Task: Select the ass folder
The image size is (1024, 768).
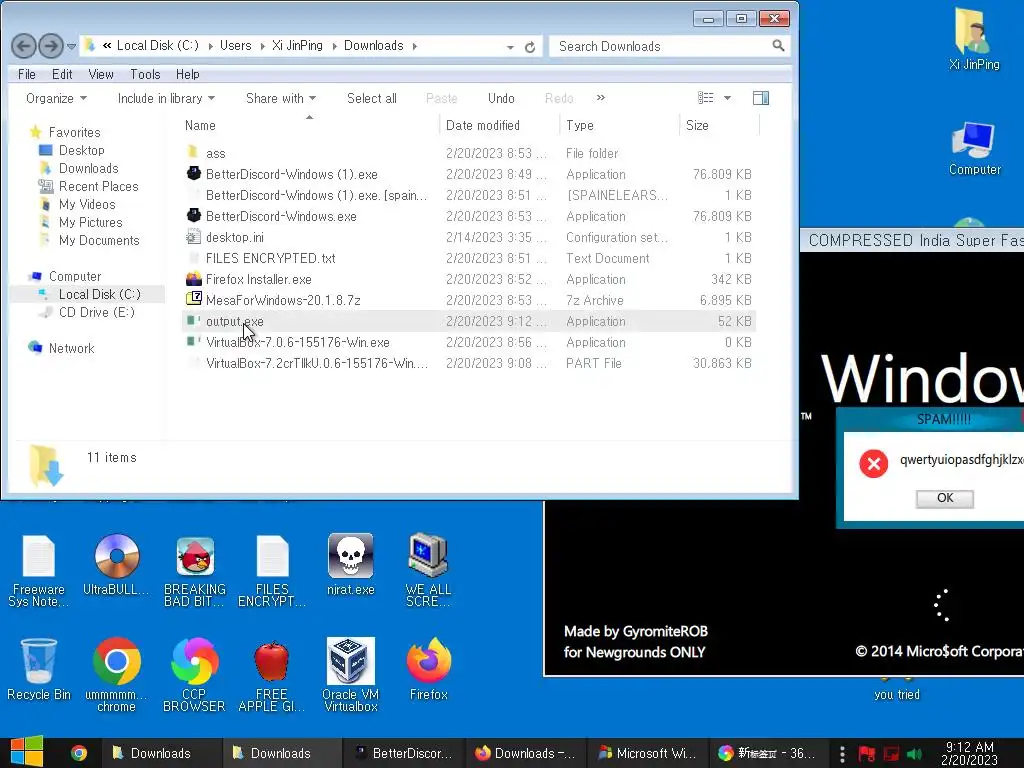Action: click(x=468, y=153)
